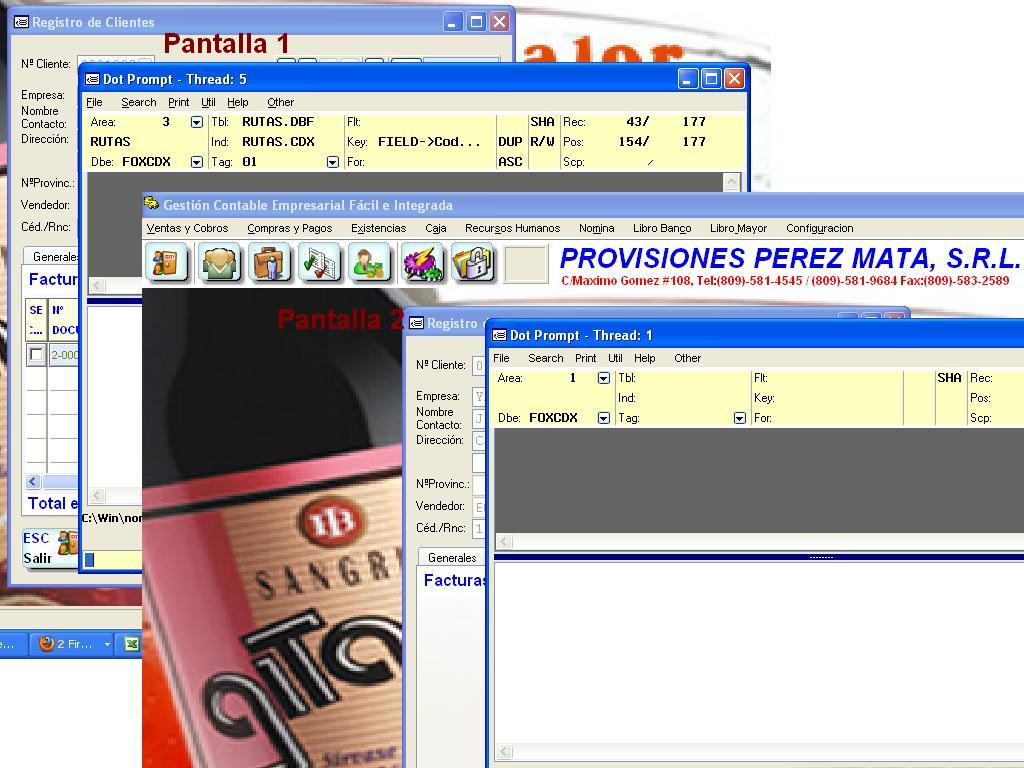The image size is (1024, 768).
Task: Open the Ventas y Cobros menu
Action: pyautogui.click(x=187, y=228)
